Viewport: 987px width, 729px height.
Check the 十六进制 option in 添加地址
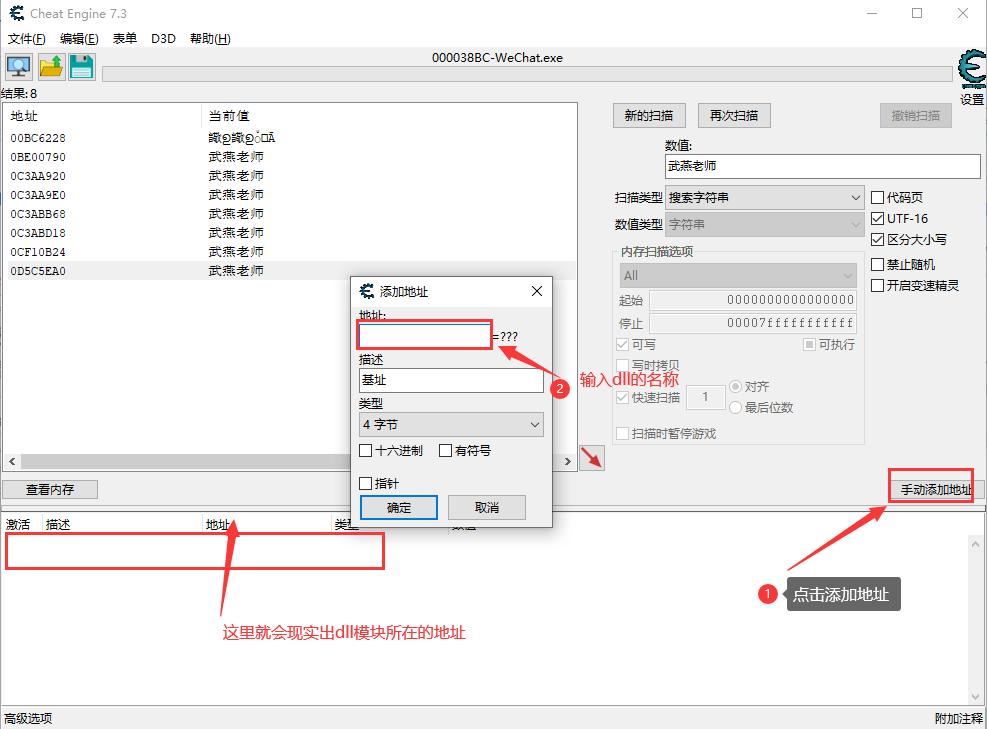pyautogui.click(x=365, y=450)
